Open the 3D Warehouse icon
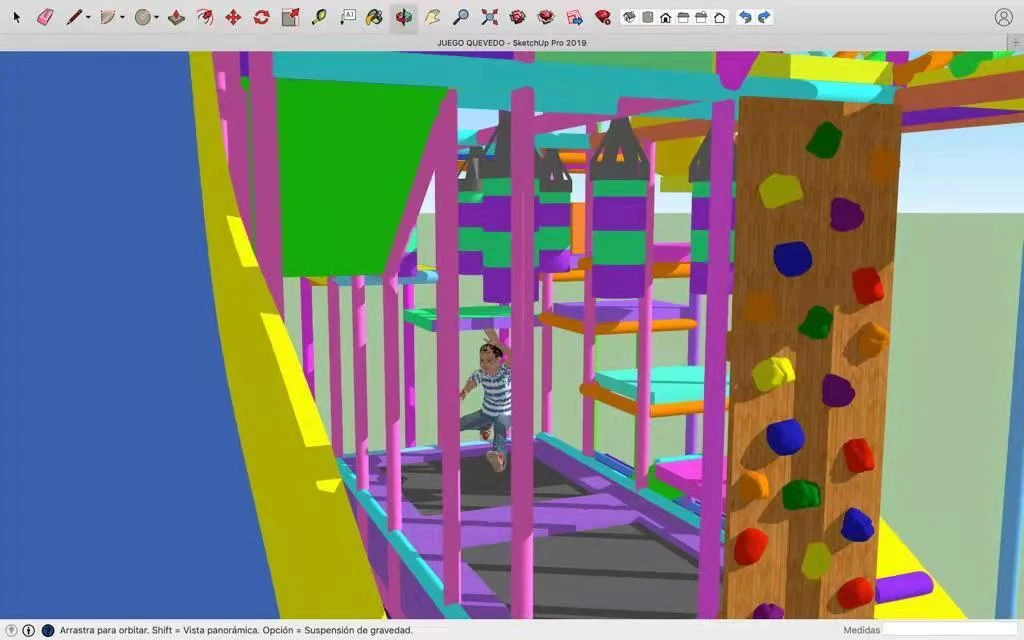 point(517,17)
